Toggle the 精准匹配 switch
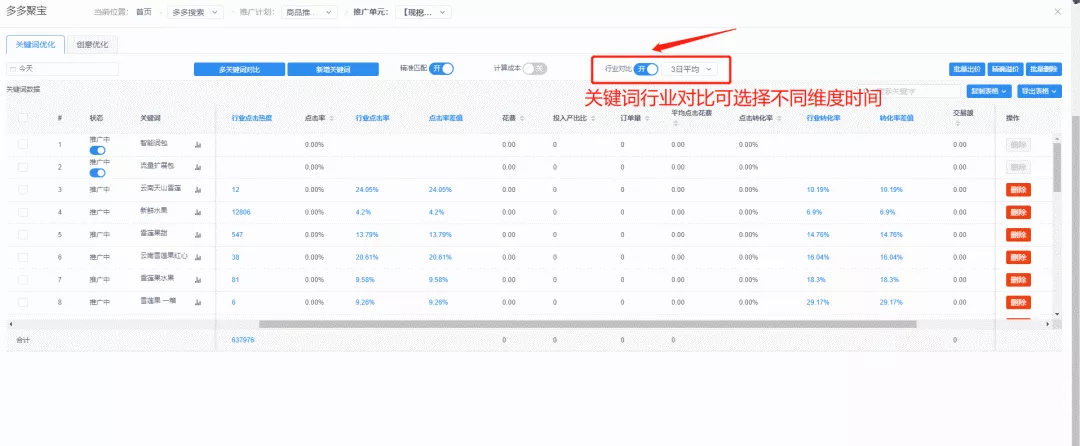 coord(442,69)
